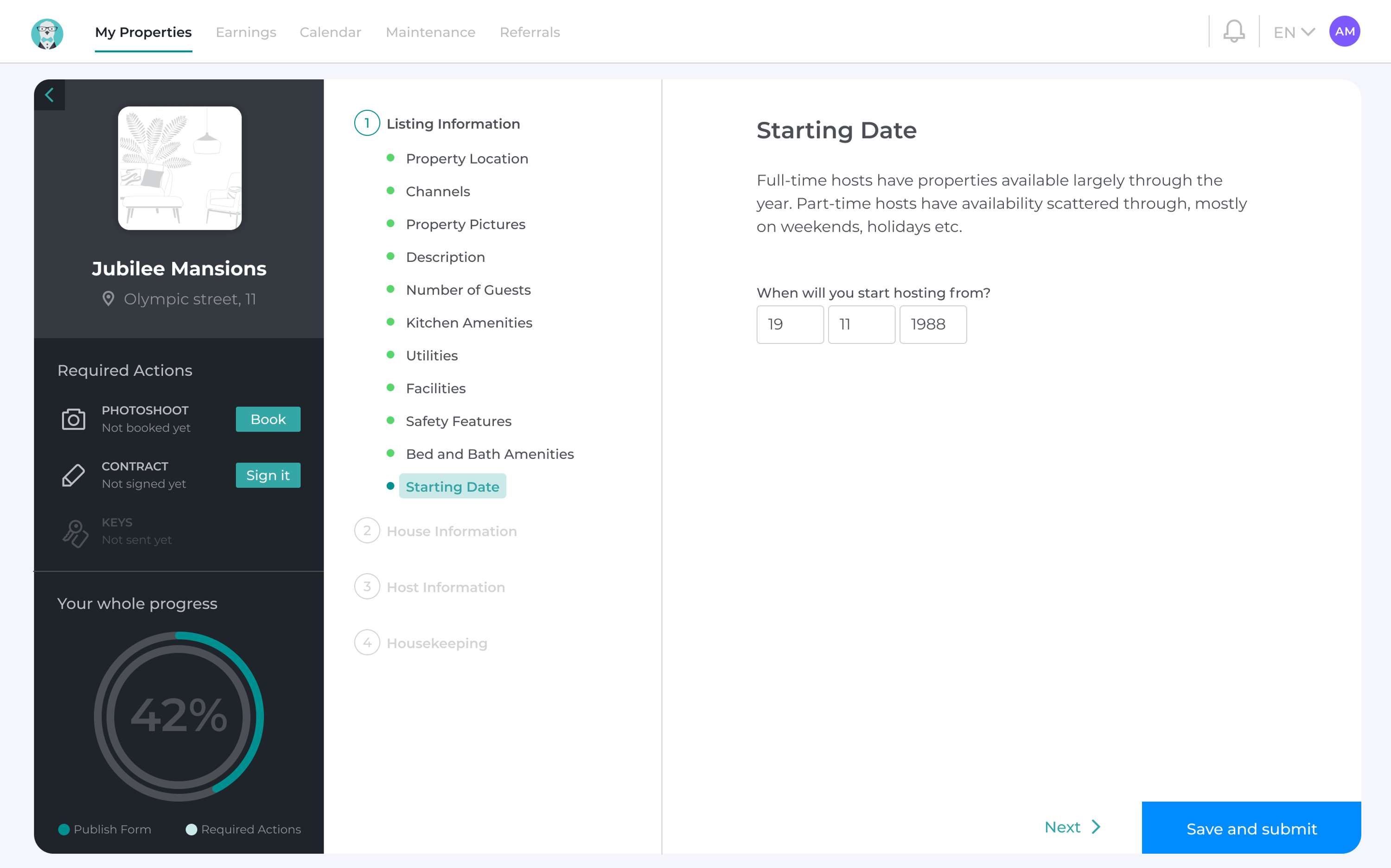Image resolution: width=1391 pixels, height=868 pixels.
Task: Click the location pin icon beside Olympic street
Action: point(108,298)
